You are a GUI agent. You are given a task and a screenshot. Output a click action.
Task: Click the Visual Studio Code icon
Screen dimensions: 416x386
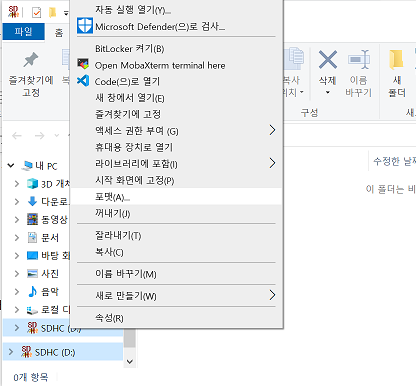[x=83, y=81]
